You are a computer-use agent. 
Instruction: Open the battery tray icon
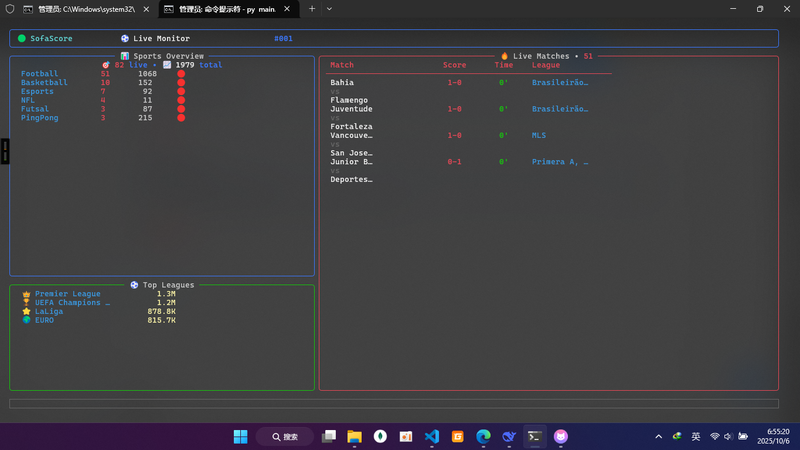[743, 436]
